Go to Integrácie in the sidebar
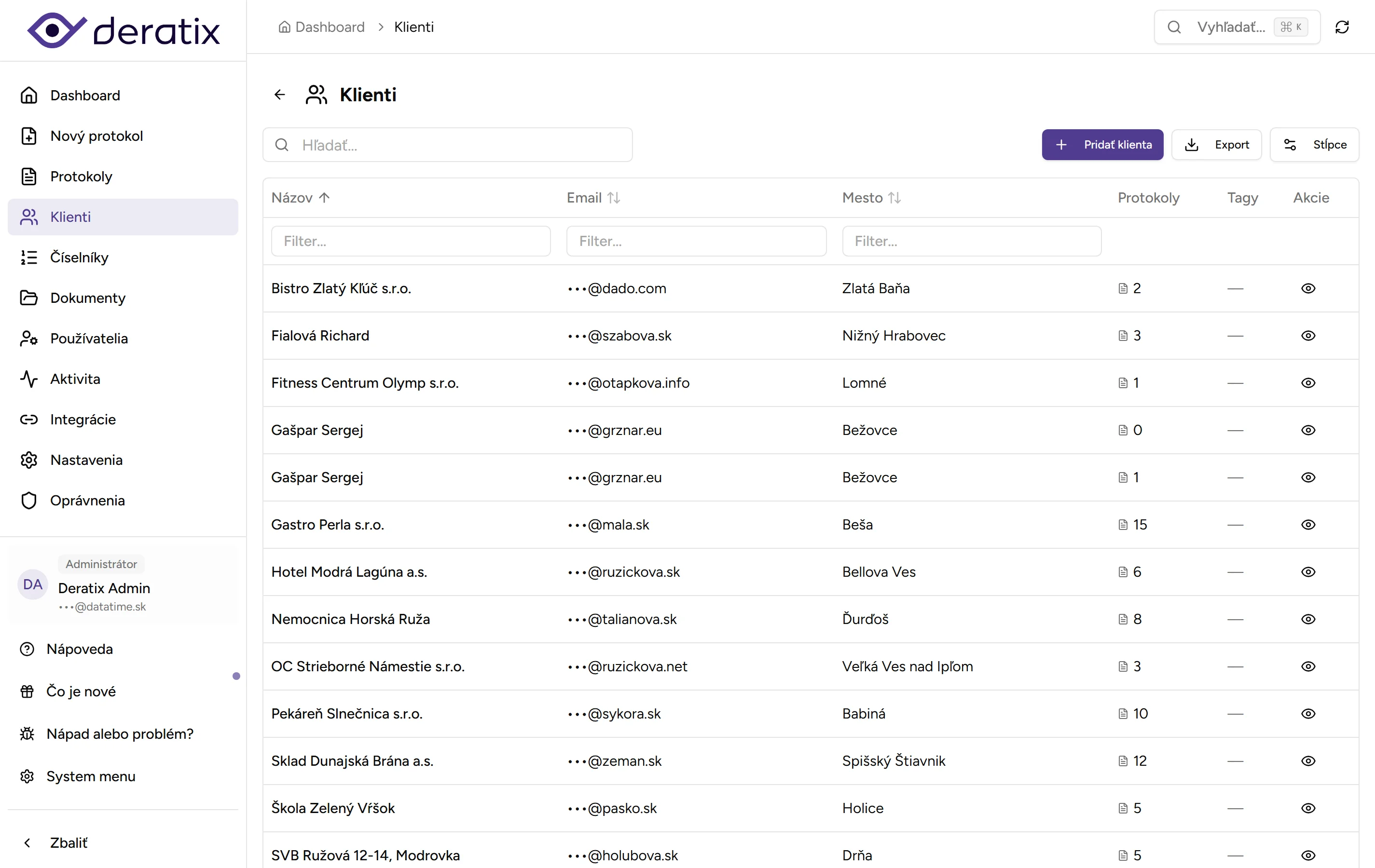Screen dimensions: 1375x868 pyautogui.click(x=83, y=420)
